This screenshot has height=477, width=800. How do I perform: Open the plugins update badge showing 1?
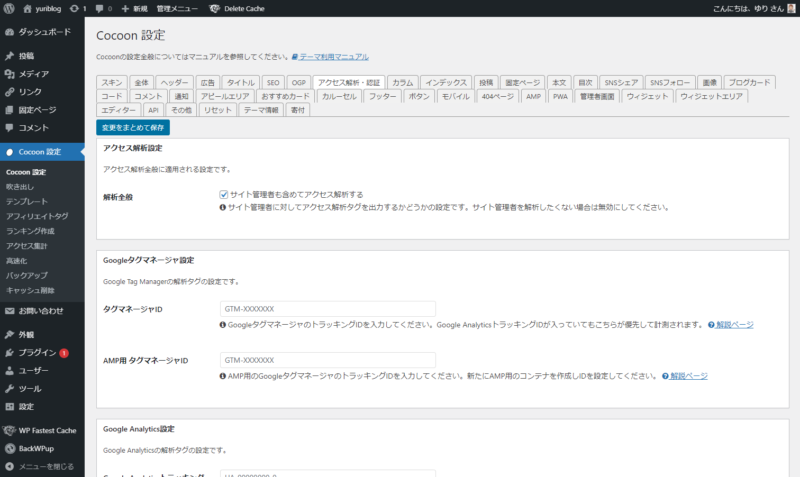(64, 353)
